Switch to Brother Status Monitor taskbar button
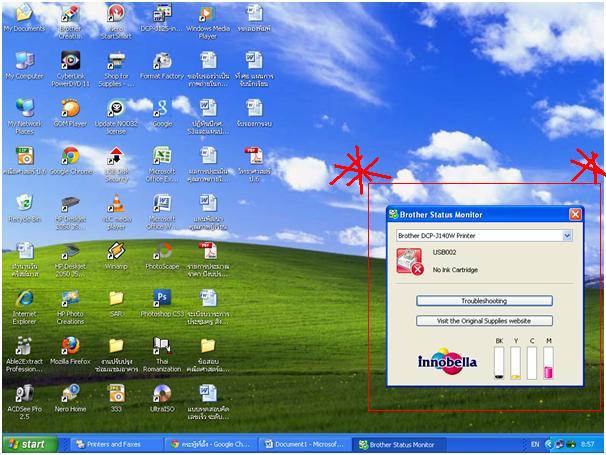 (x=399, y=444)
